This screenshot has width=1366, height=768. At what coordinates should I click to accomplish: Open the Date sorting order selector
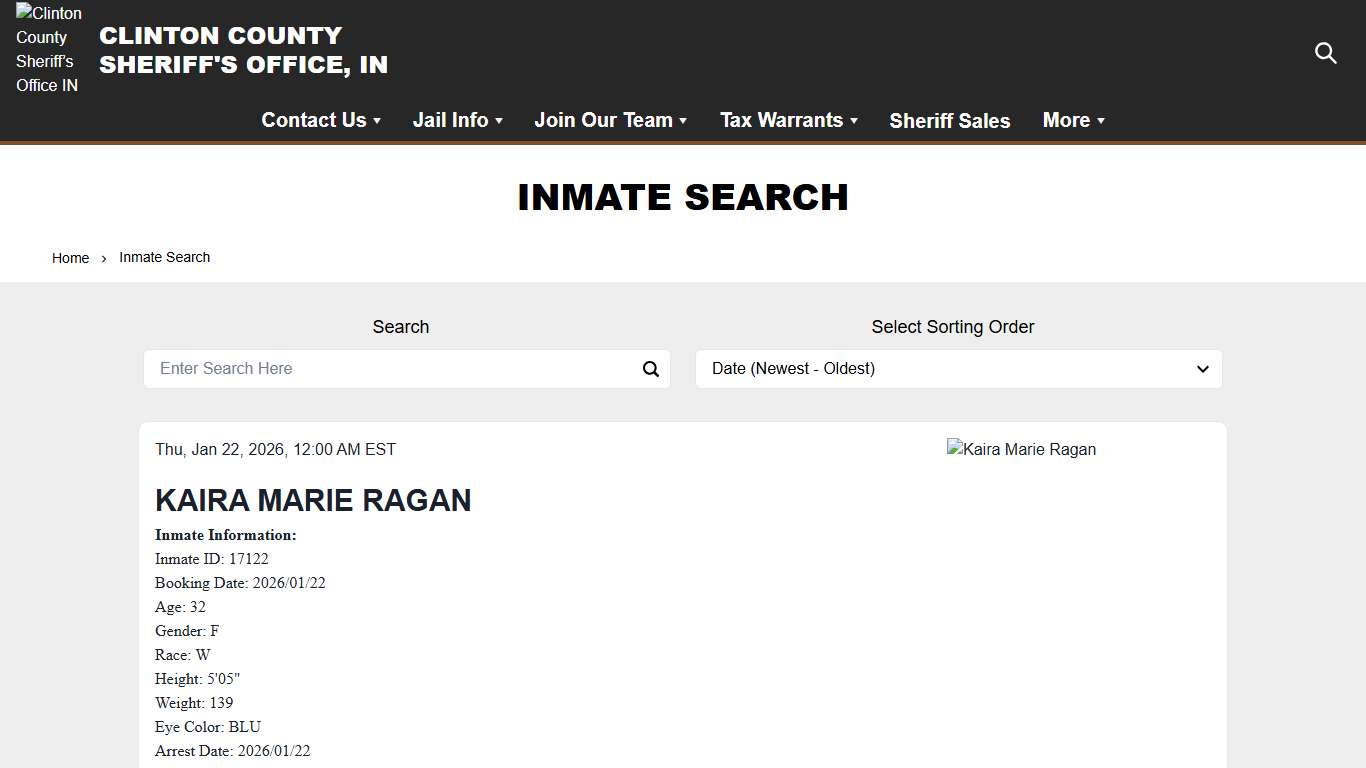point(958,369)
